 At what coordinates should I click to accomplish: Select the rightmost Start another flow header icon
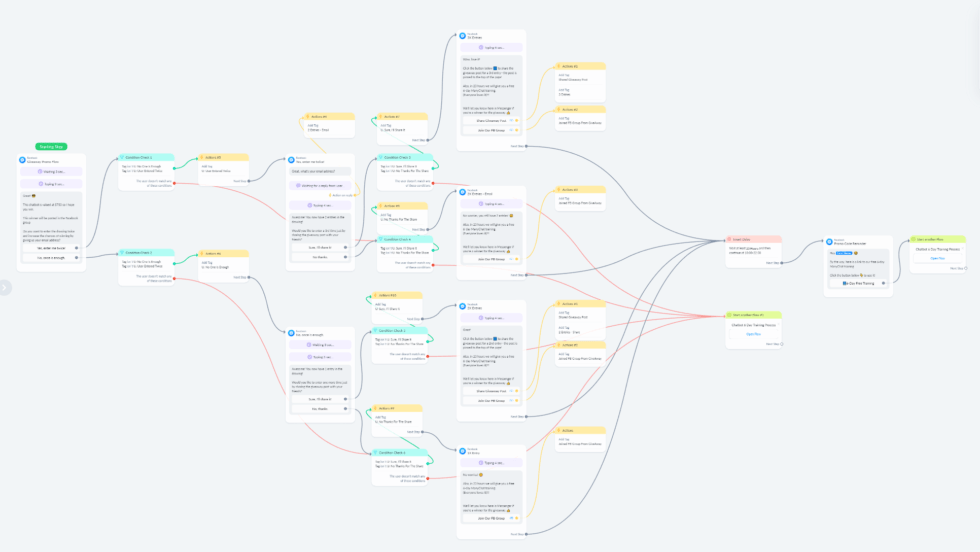pyautogui.click(x=914, y=239)
